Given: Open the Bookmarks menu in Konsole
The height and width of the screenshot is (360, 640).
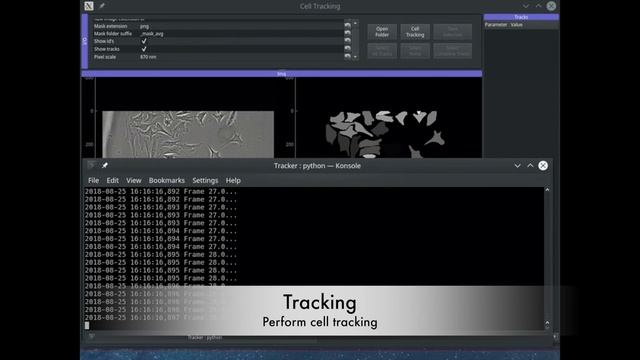Looking at the screenshot, I should (167, 180).
